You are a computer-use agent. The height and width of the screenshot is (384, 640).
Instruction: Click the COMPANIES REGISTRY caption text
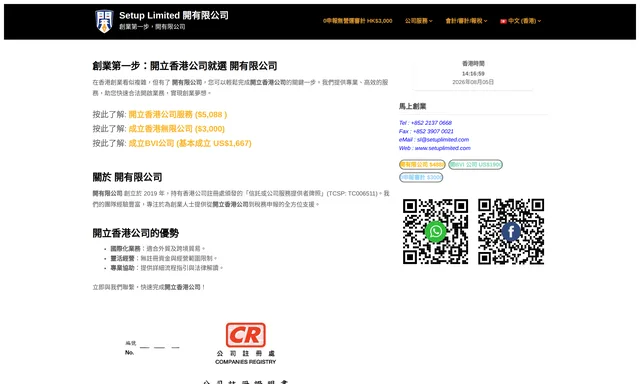[246, 362]
